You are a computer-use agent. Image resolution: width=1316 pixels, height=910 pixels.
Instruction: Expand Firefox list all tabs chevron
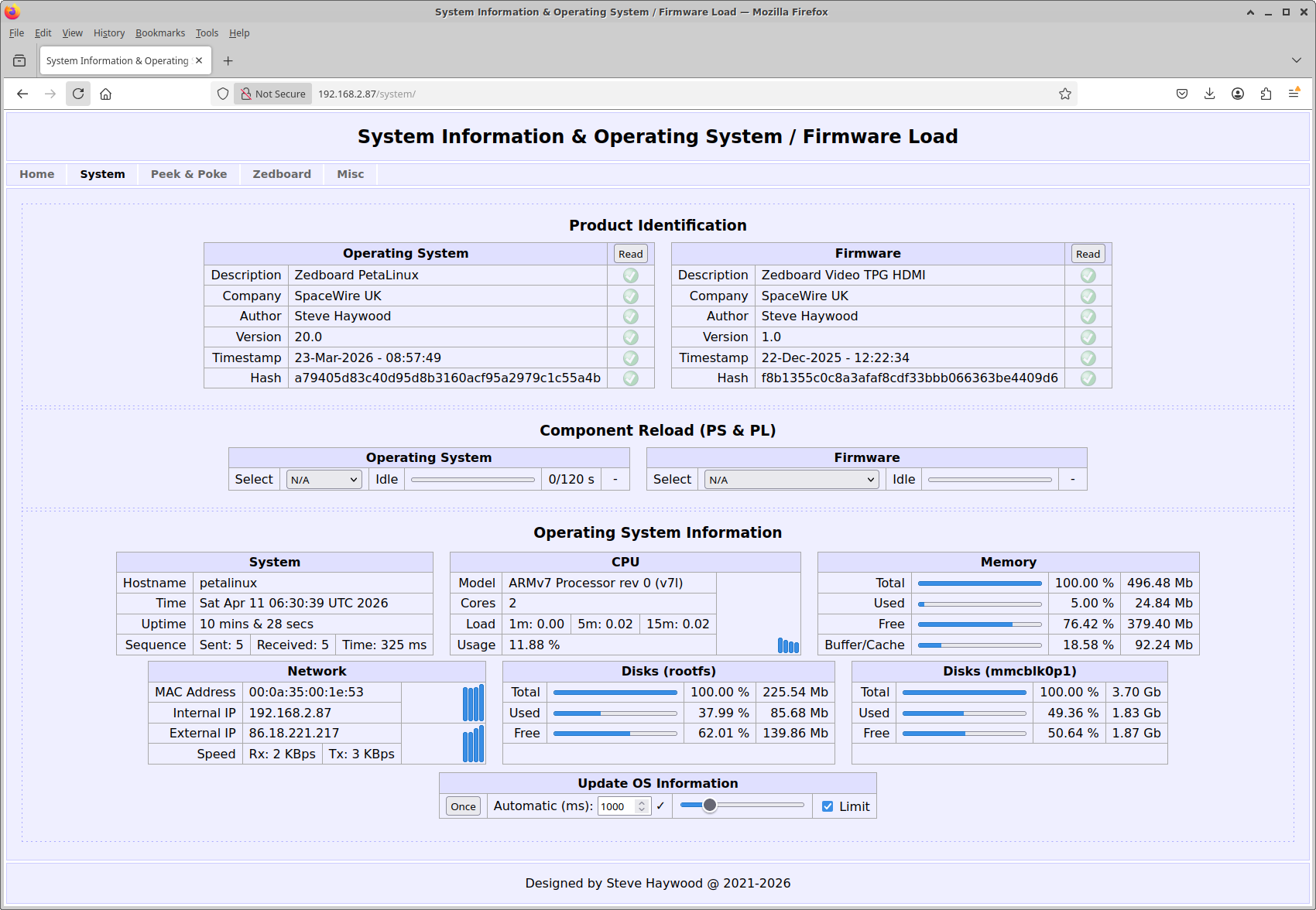point(1297,60)
